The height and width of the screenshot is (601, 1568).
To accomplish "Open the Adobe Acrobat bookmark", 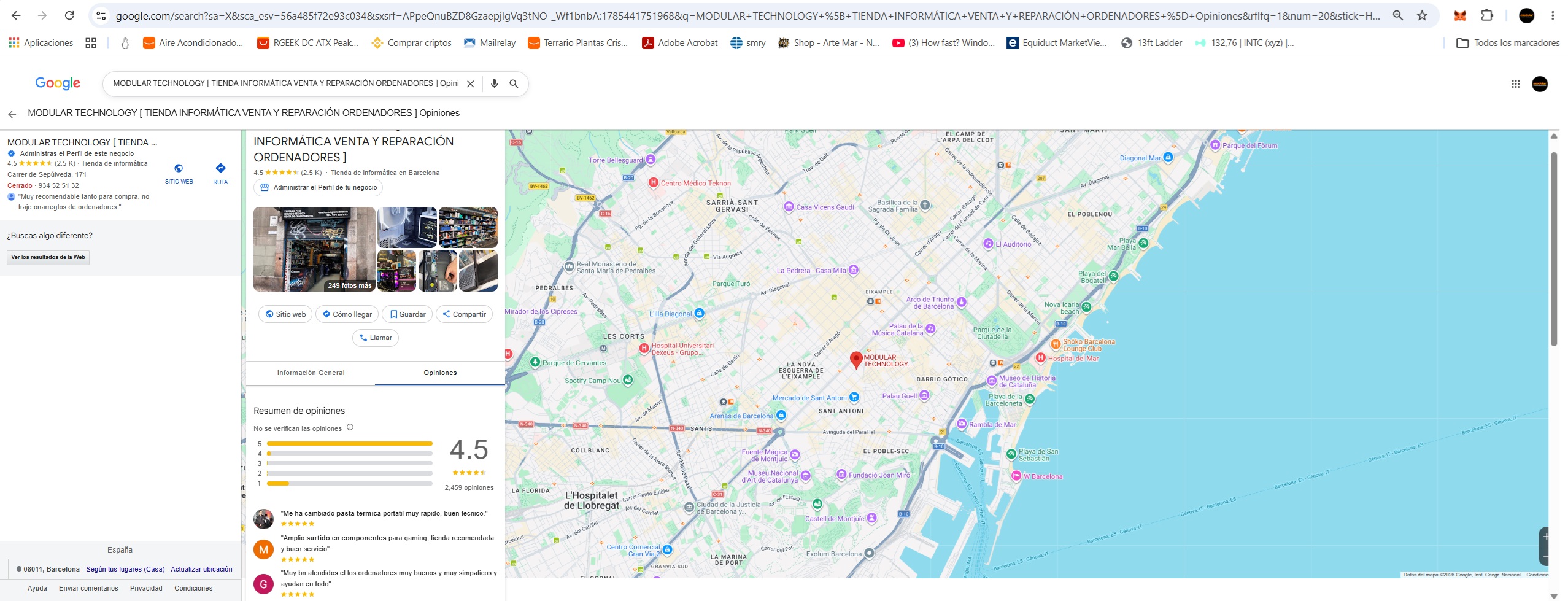I will [680, 43].
